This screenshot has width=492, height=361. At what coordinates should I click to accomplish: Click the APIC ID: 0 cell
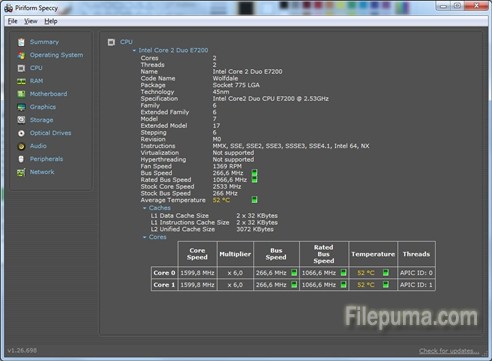pyautogui.click(x=416, y=273)
